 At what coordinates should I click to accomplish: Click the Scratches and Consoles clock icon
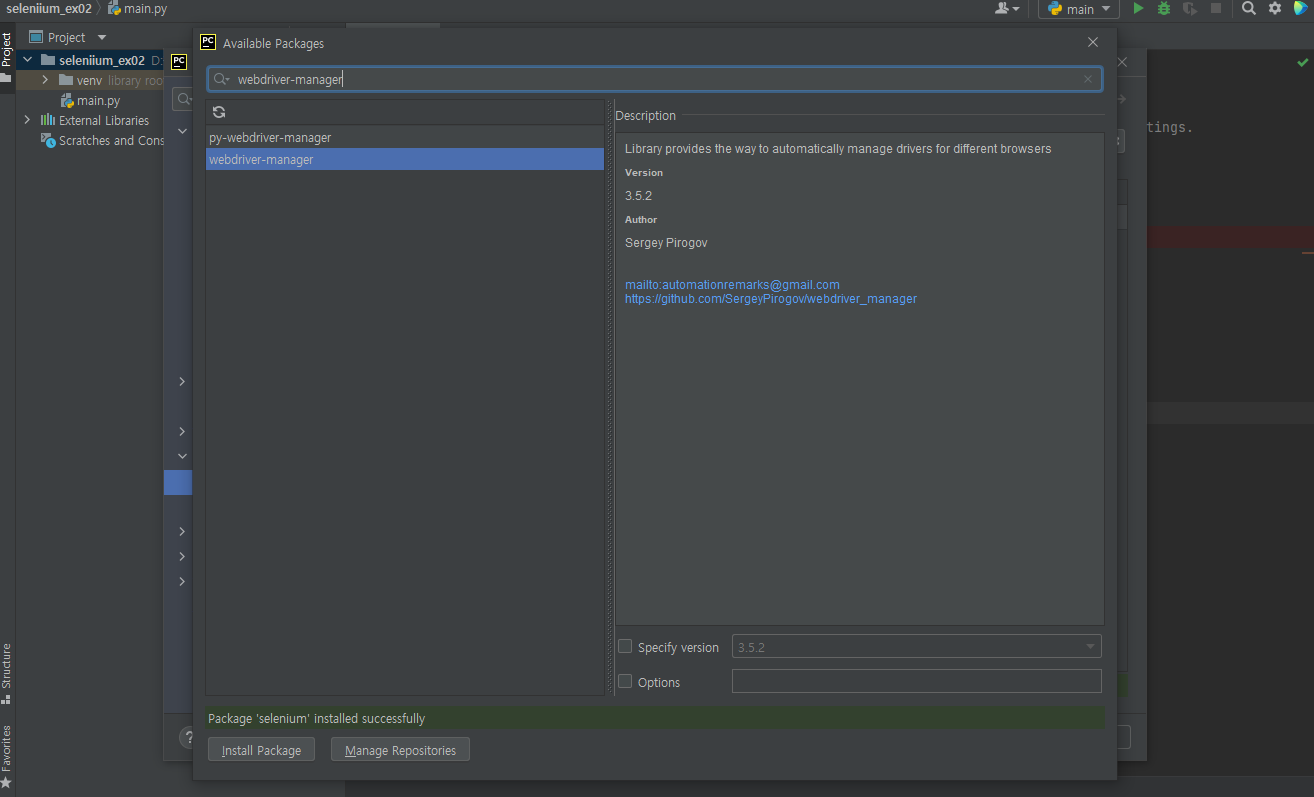click(x=48, y=140)
